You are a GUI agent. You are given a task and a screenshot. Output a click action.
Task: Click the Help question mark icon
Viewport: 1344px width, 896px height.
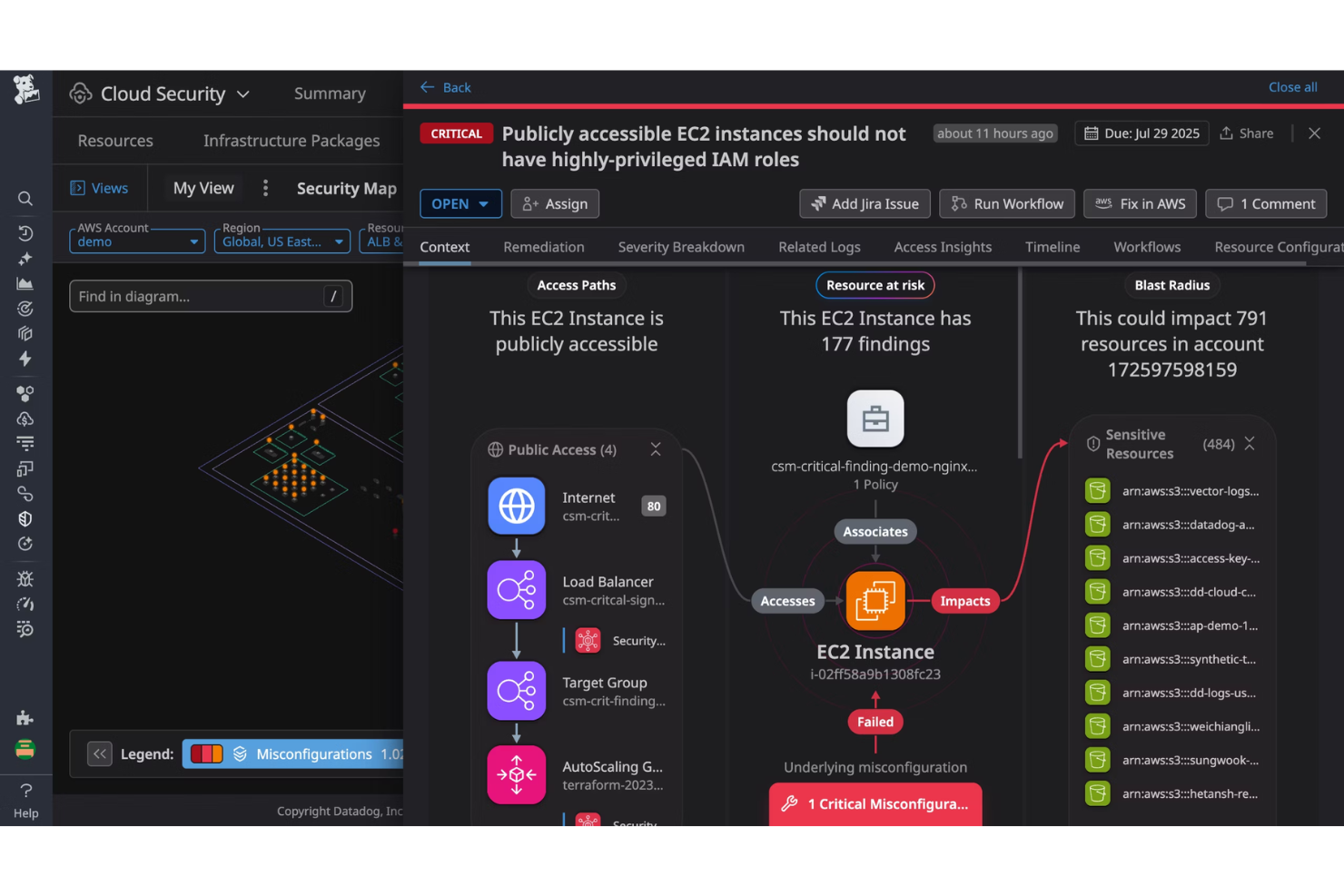coord(26,790)
